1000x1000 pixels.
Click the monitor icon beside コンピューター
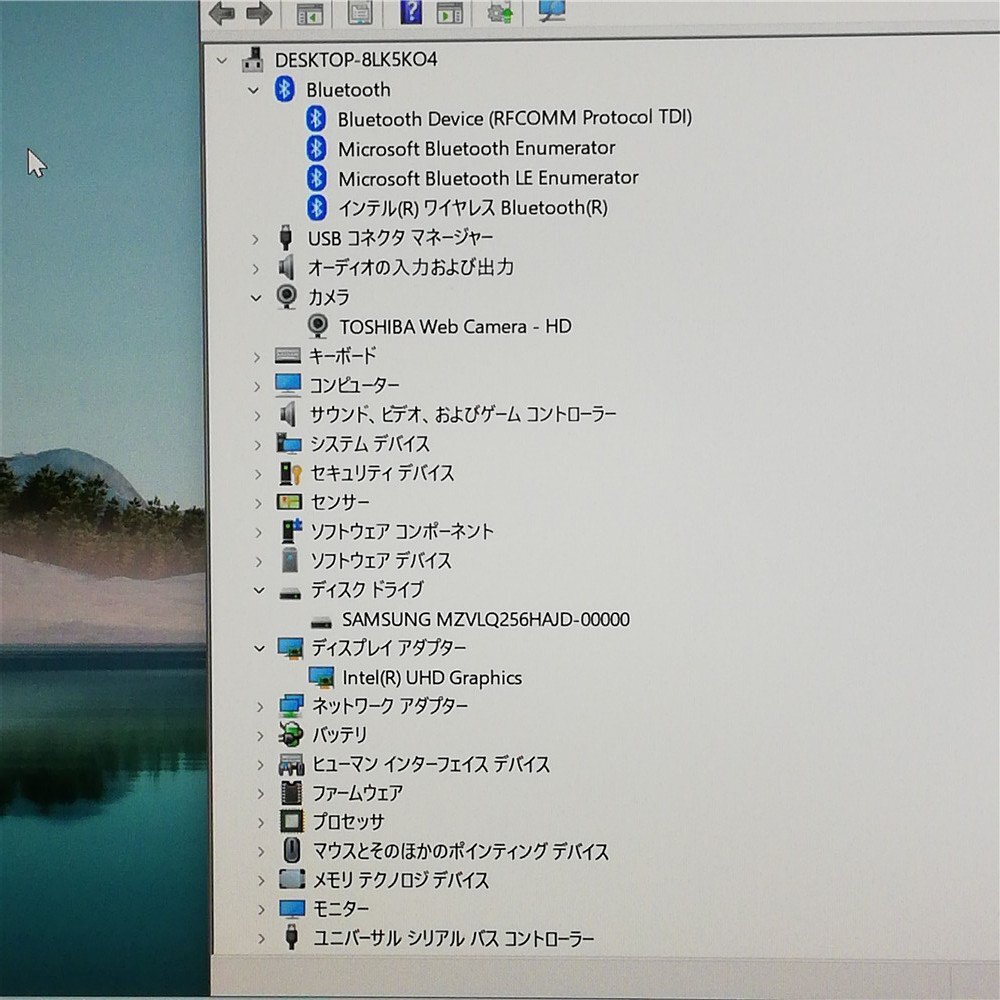point(288,385)
